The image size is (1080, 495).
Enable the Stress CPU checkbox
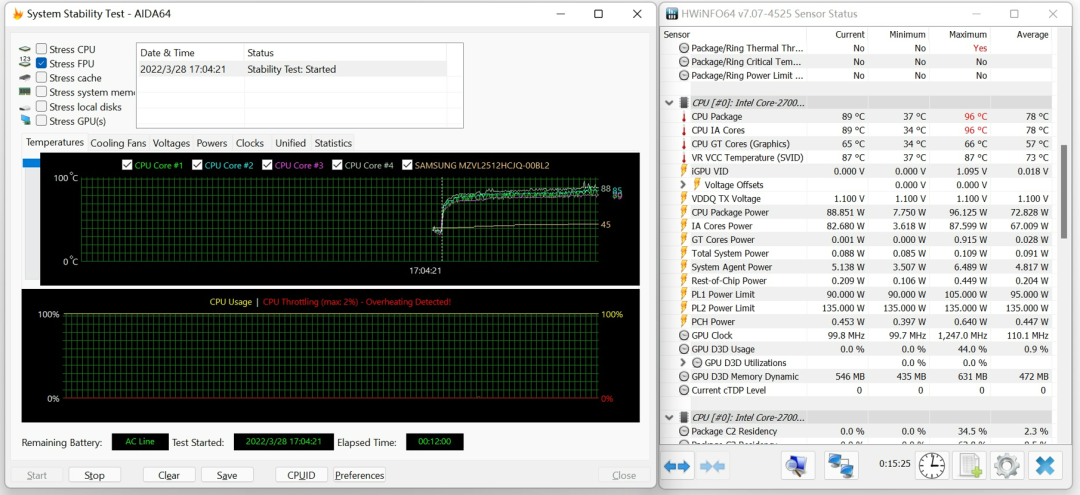[42, 49]
